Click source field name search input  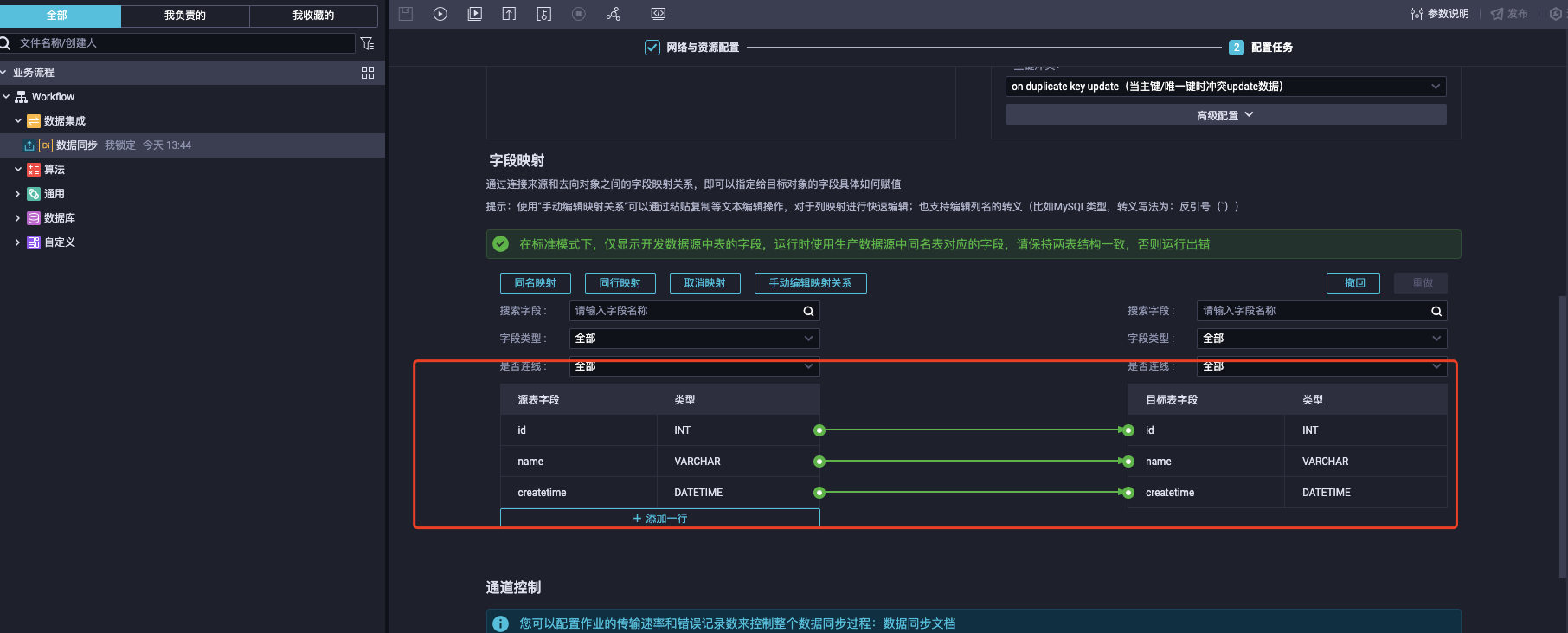(x=694, y=311)
